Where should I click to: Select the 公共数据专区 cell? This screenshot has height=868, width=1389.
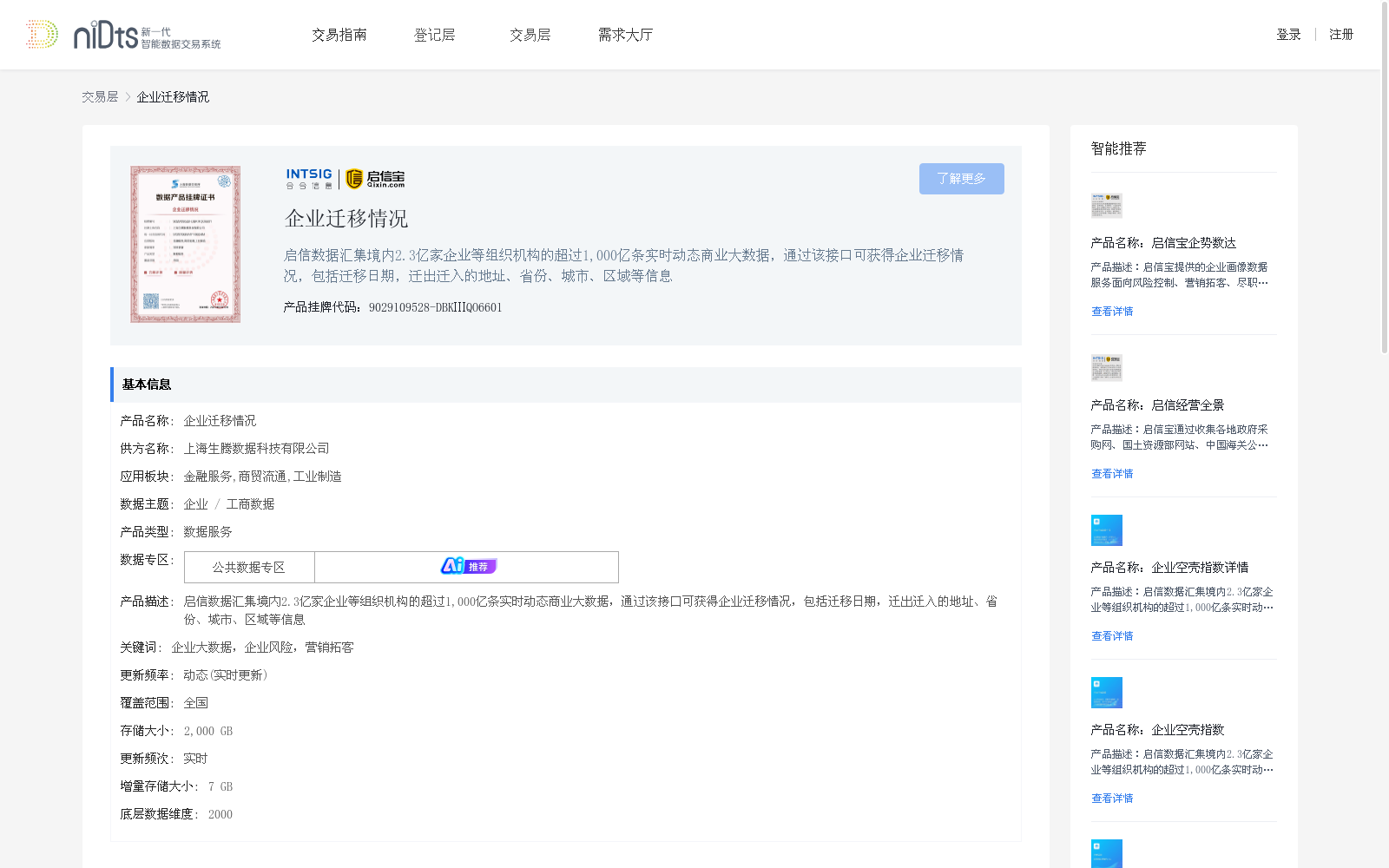click(x=249, y=568)
